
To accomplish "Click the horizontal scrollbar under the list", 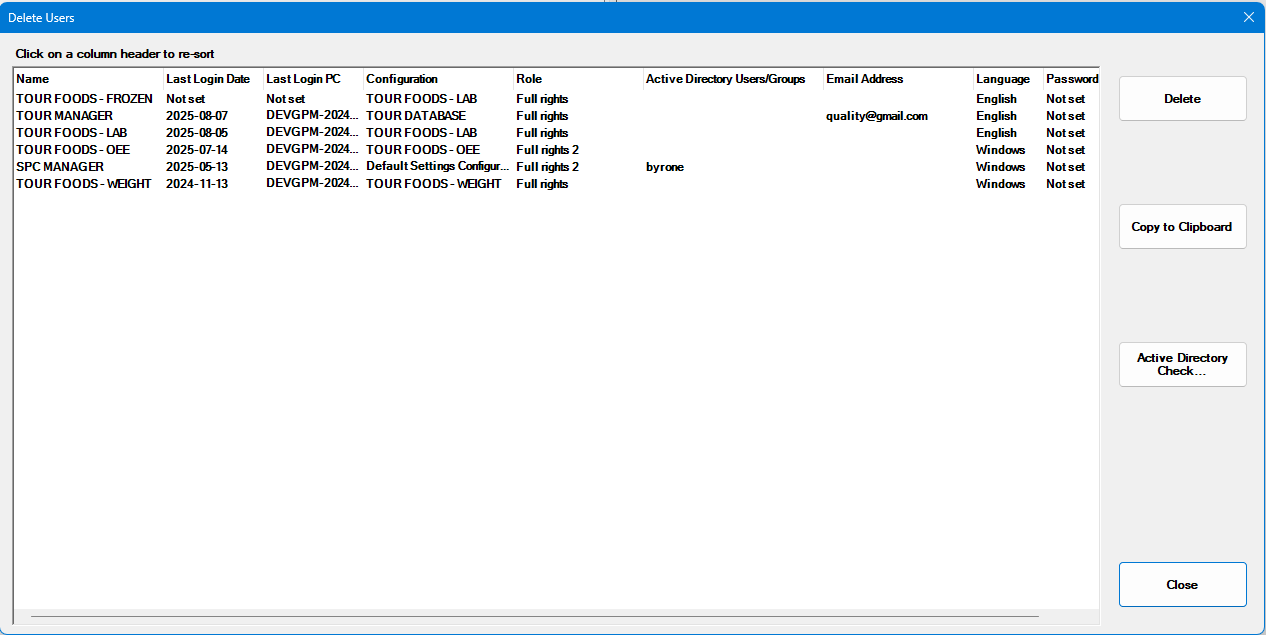I will pyautogui.click(x=534, y=617).
